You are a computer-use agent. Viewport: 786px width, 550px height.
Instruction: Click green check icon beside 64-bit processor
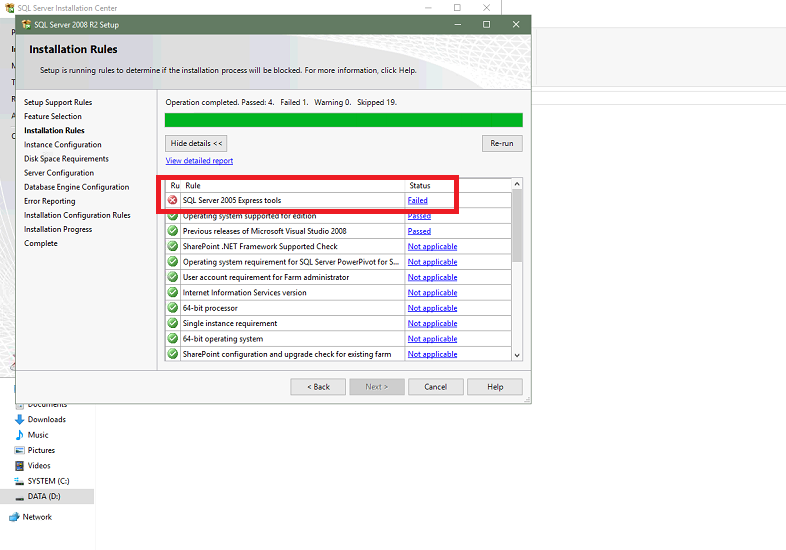click(x=172, y=308)
